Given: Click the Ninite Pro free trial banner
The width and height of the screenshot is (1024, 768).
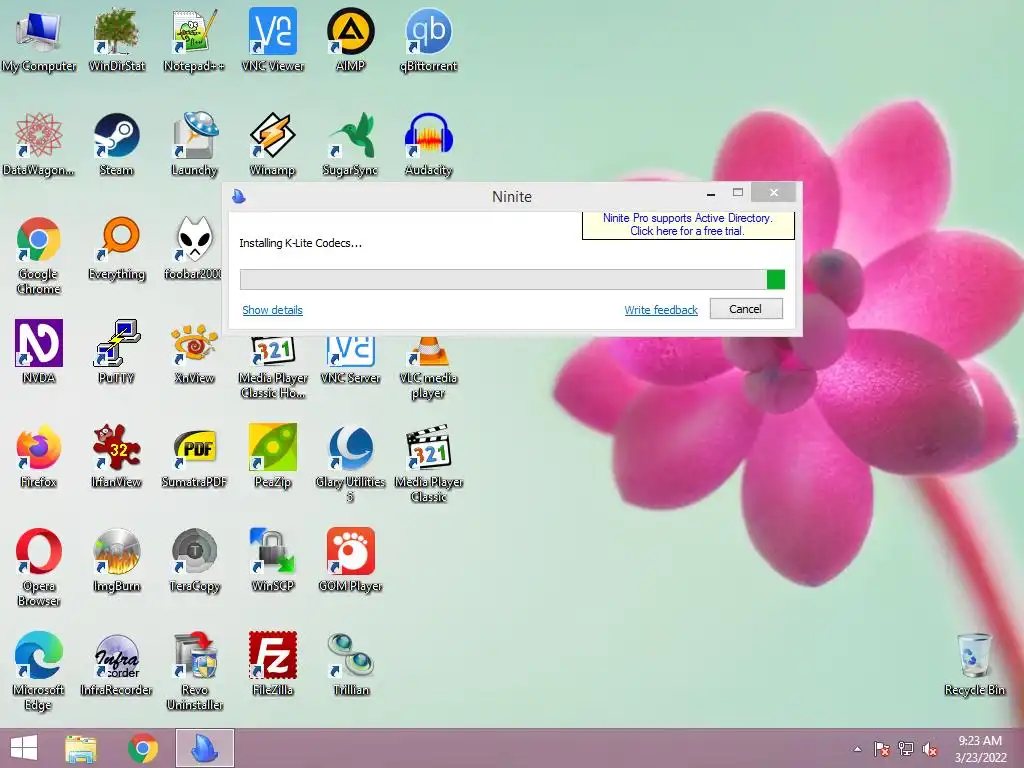Looking at the screenshot, I should (x=688, y=225).
